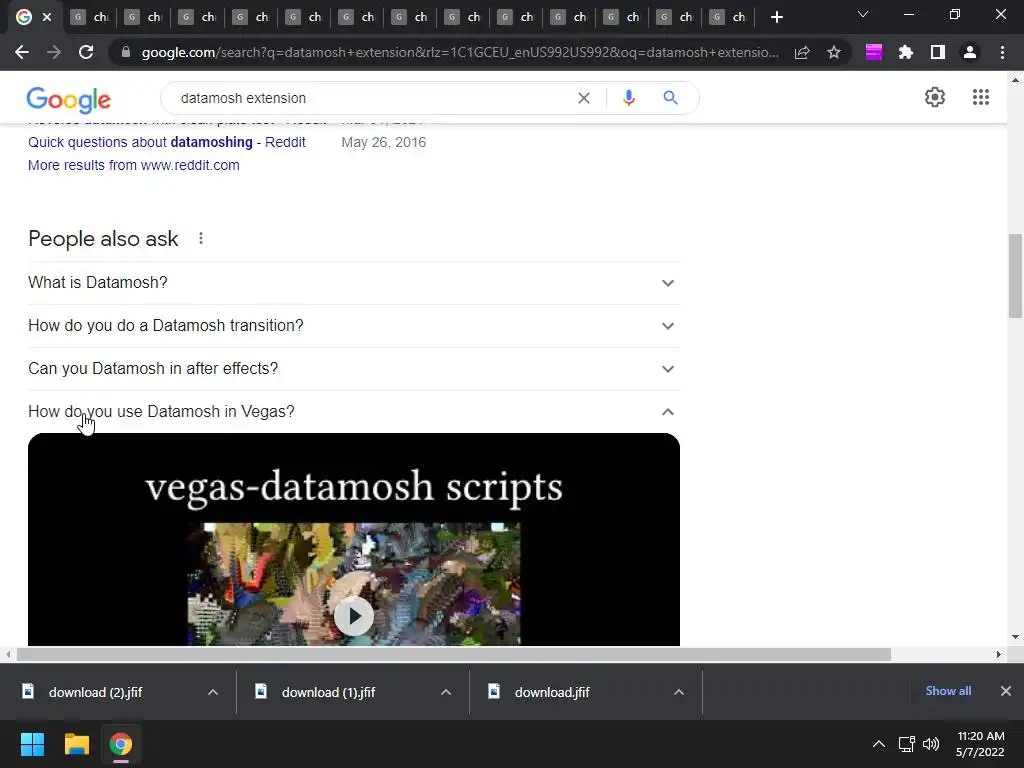The image size is (1024, 768).
Task: Open Google quick settings gear
Action: click(935, 97)
